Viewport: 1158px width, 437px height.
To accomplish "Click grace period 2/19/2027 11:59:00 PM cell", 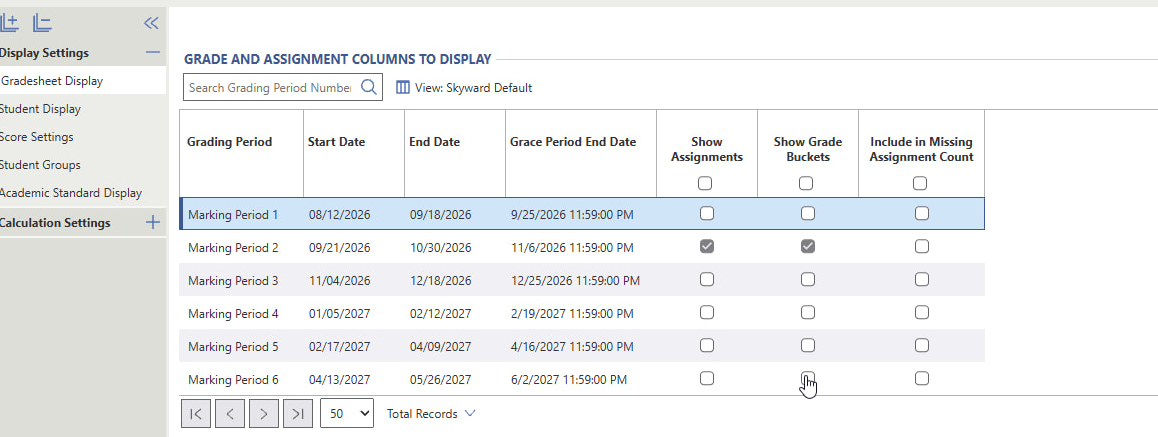I will (572, 314).
